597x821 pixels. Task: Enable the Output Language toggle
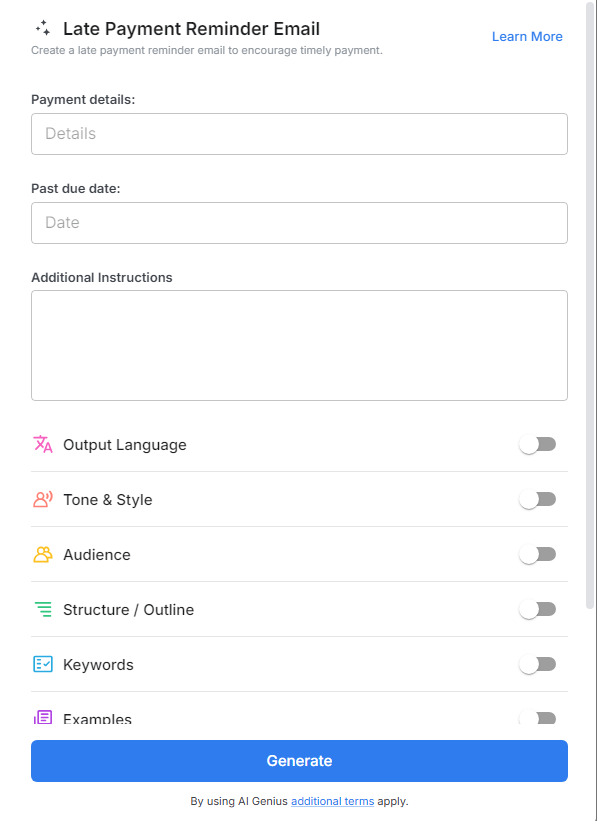coord(538,444)
